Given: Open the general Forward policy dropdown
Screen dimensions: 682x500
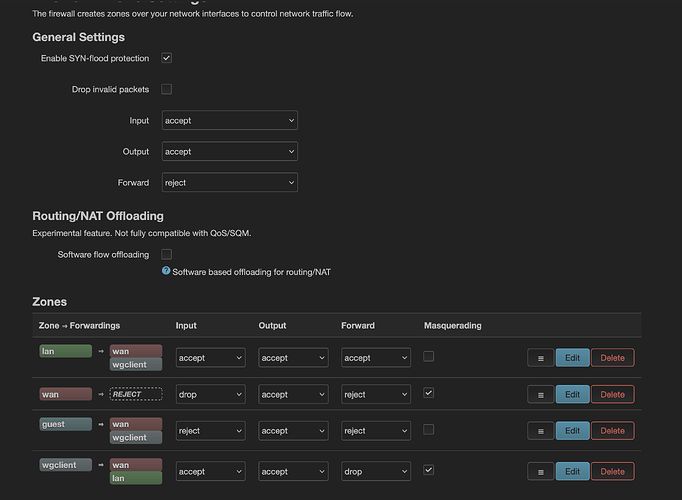Looking at the screenshot, I should (x=230, y=183).
